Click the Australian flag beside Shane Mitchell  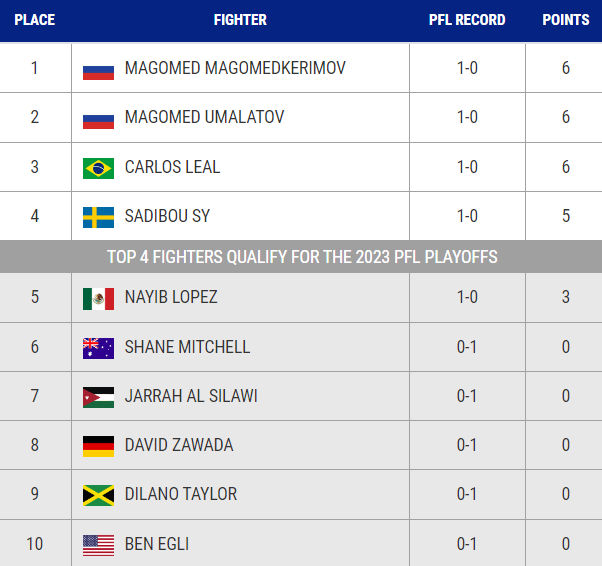pos(98,348)
